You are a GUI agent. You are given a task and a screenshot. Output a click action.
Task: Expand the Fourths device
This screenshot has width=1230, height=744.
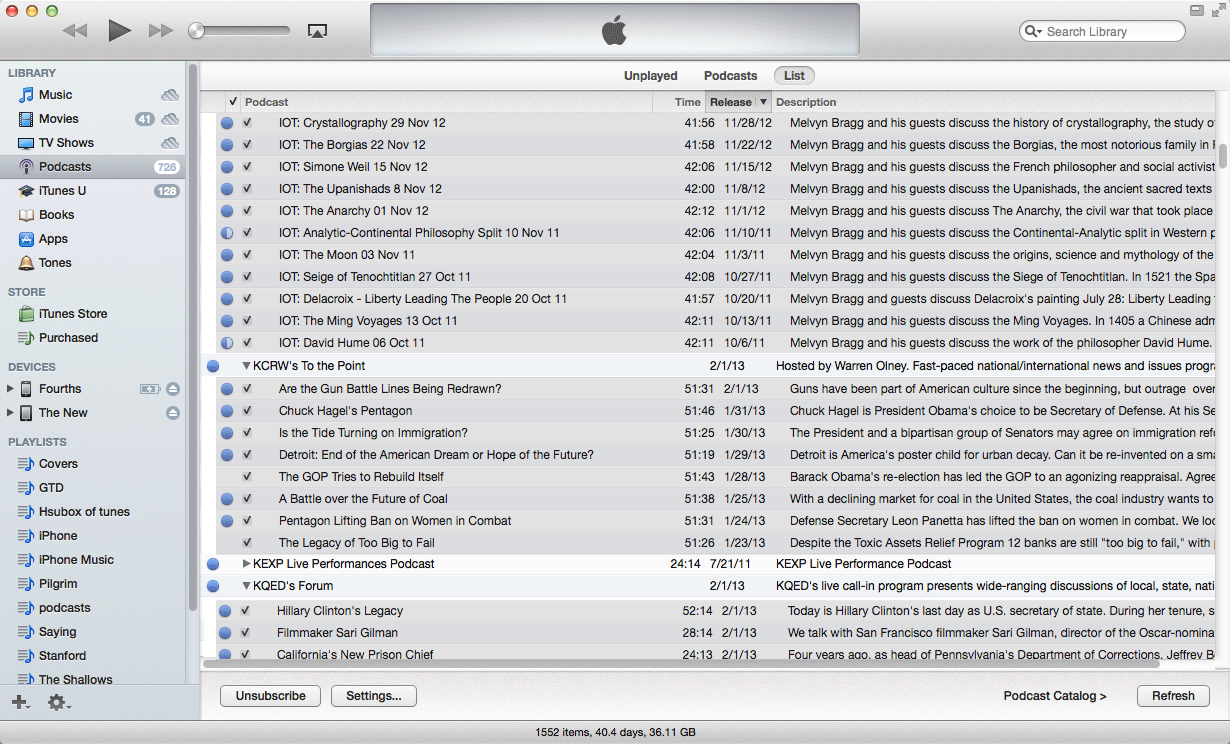pyautogui.click(x=11, y=389)
